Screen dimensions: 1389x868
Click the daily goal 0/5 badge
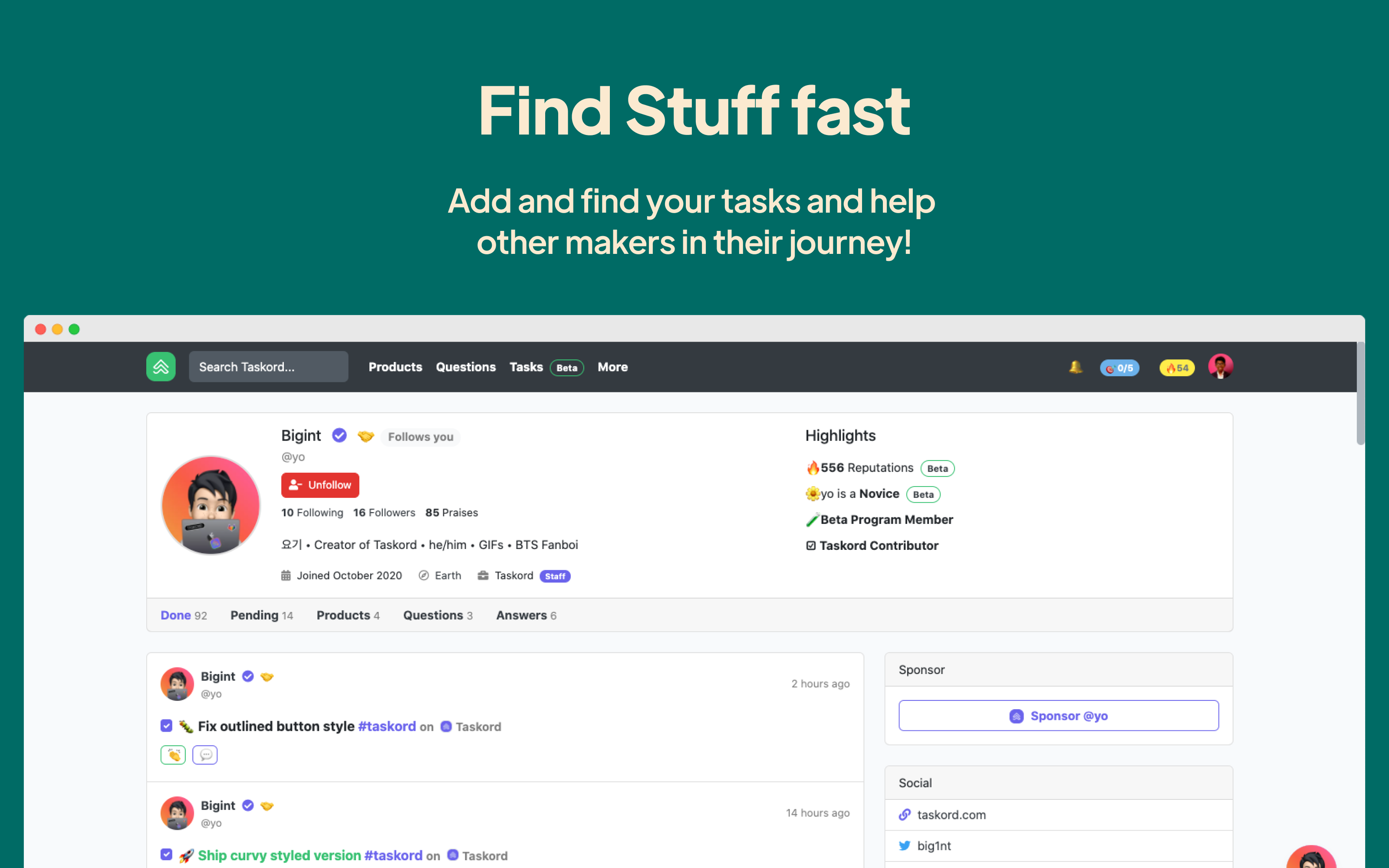point(1119,368)
